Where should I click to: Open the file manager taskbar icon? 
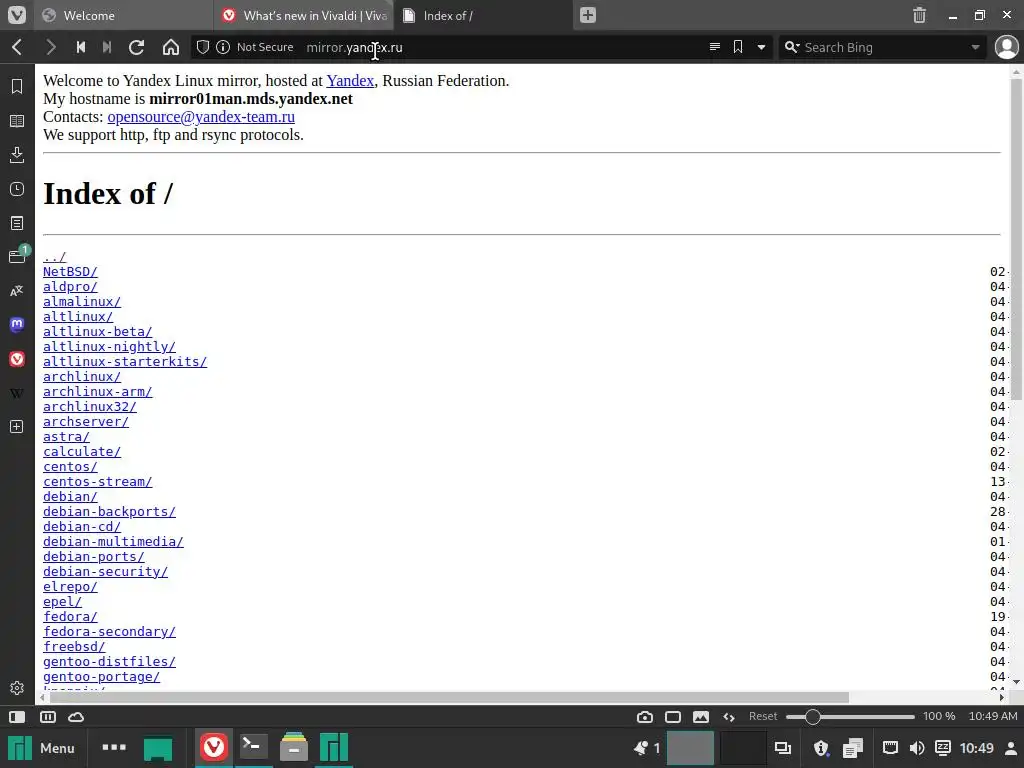coord(294,748)
